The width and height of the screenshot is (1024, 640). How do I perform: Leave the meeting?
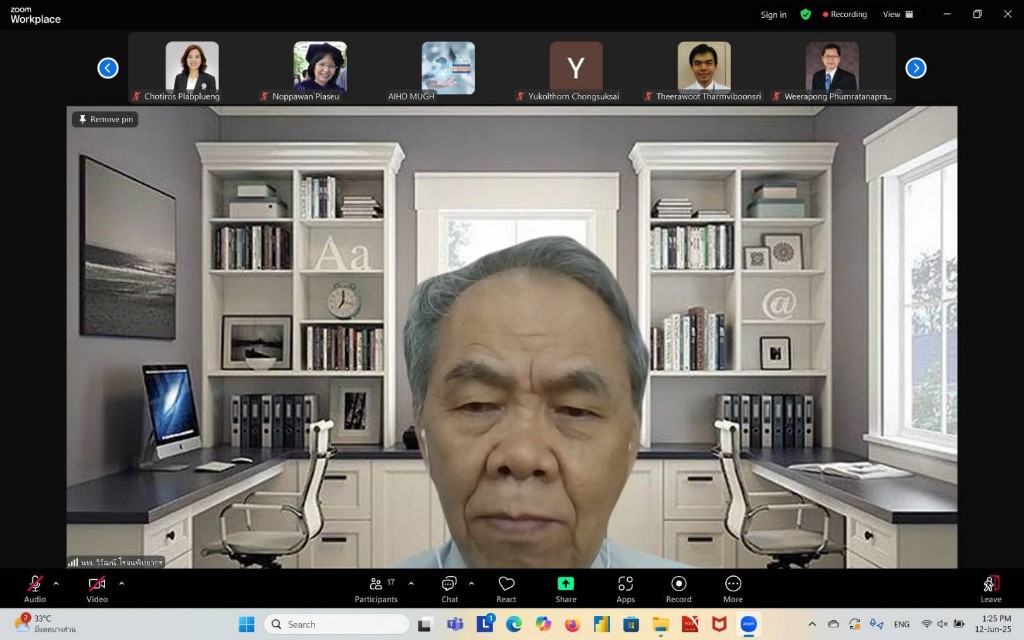click(x=991, y=588)
